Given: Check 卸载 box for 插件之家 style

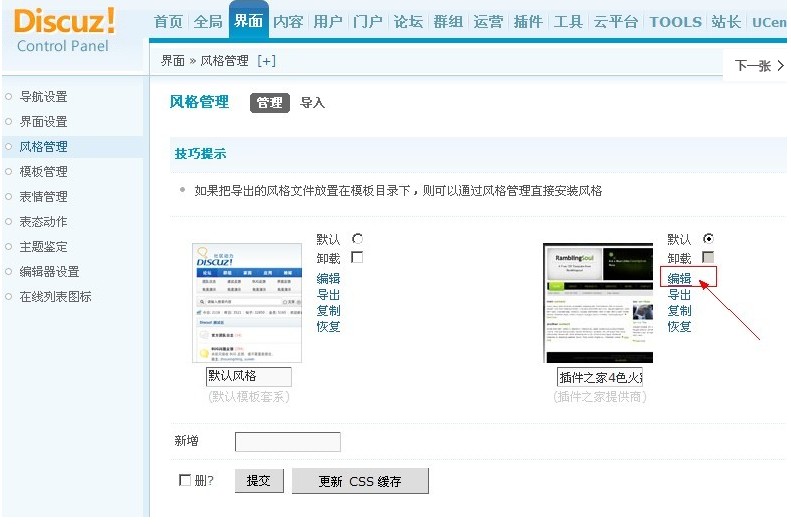Looking at the screenshot, I should click(x=708, y=257).
